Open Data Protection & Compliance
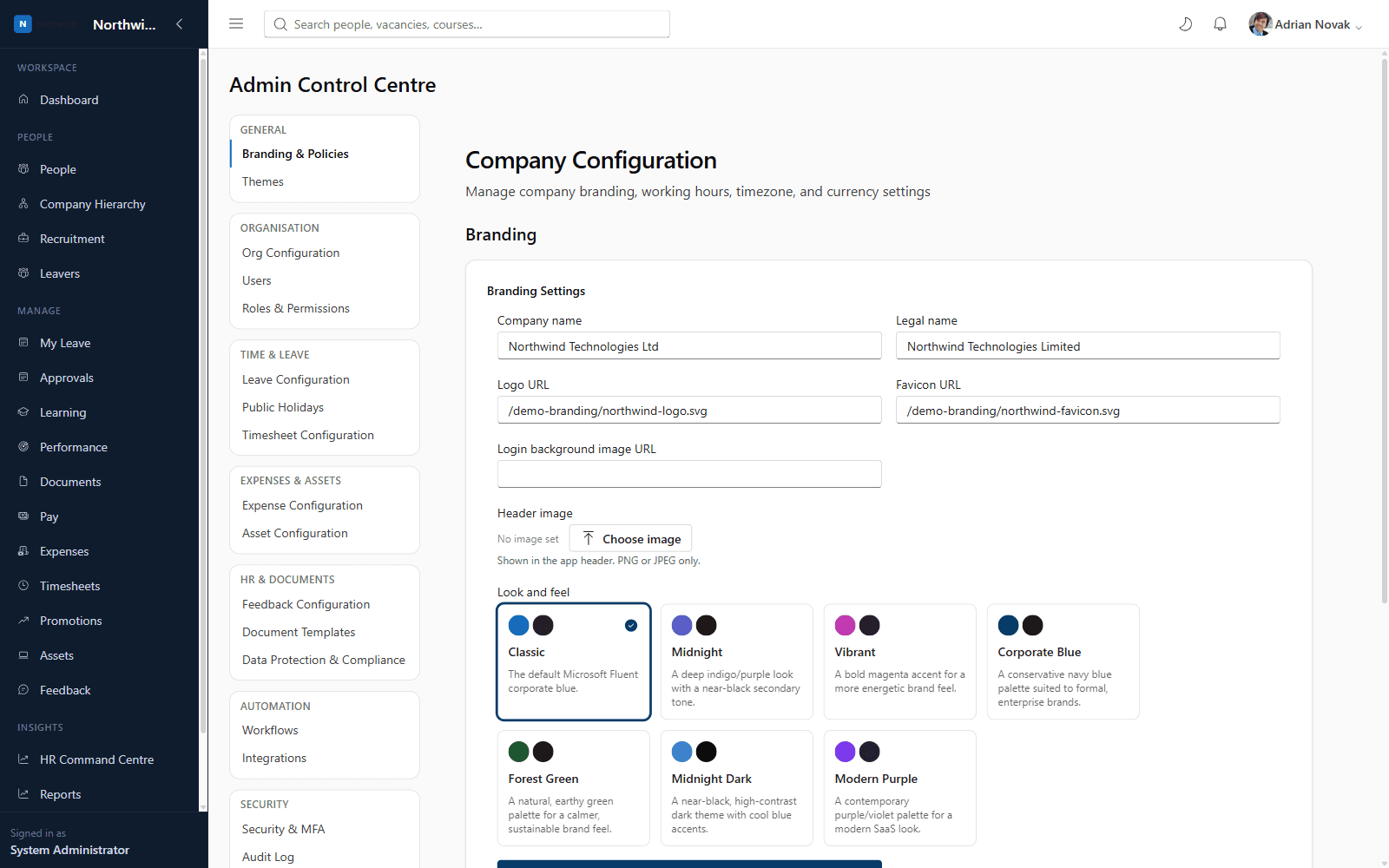The width and height of the screenshot is (1389, 868). (325, 660)
